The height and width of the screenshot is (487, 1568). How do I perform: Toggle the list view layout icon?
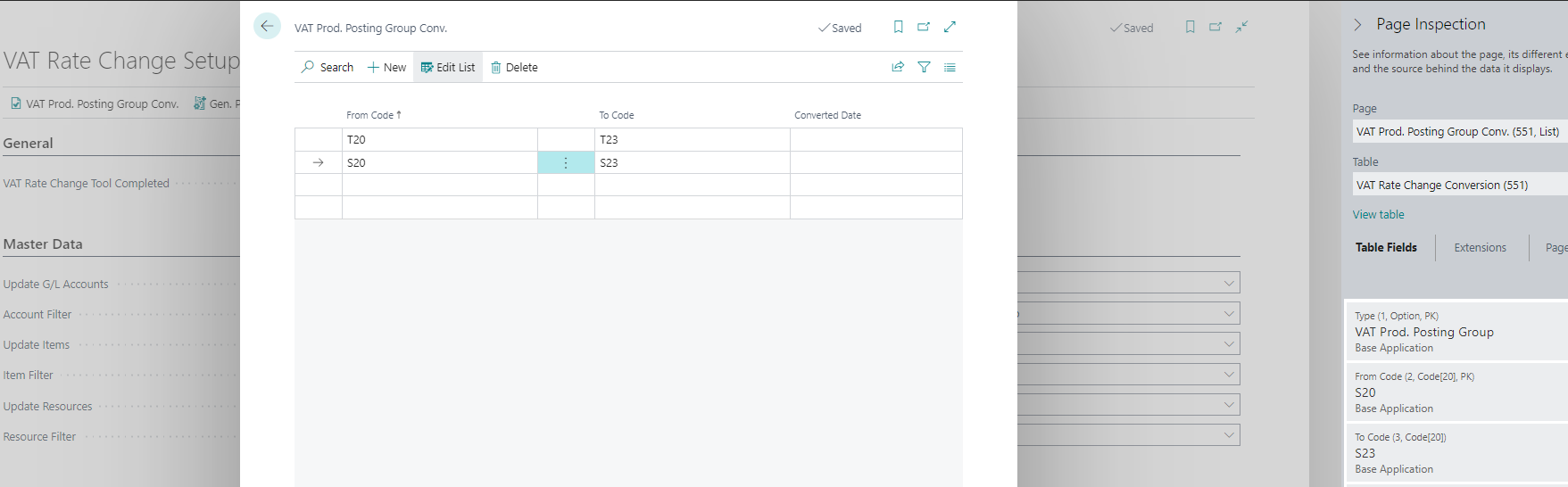(x=950, y=67)
